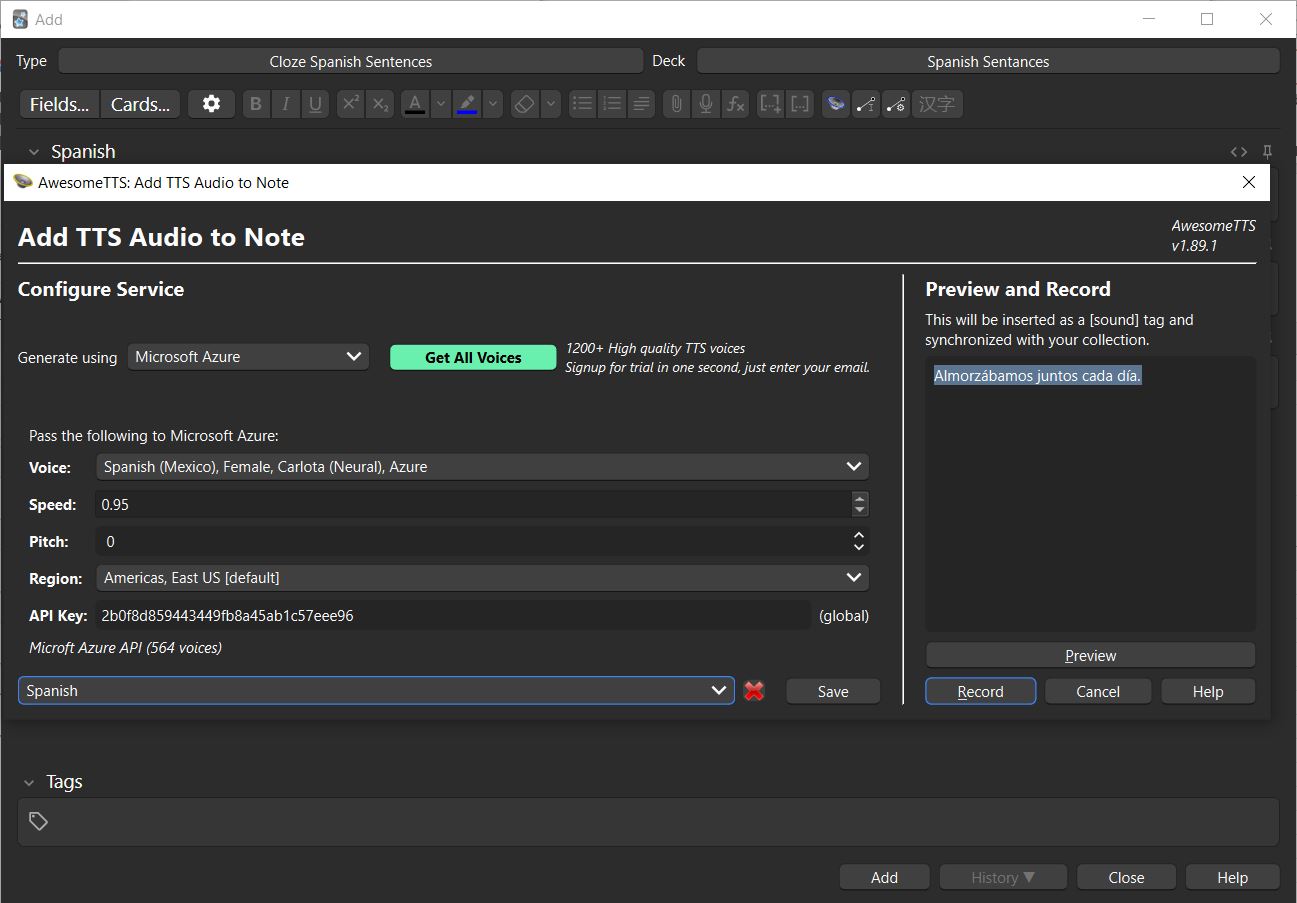
Task: Open the Spanish preset dropdown
Action: (x=376, y=690)
